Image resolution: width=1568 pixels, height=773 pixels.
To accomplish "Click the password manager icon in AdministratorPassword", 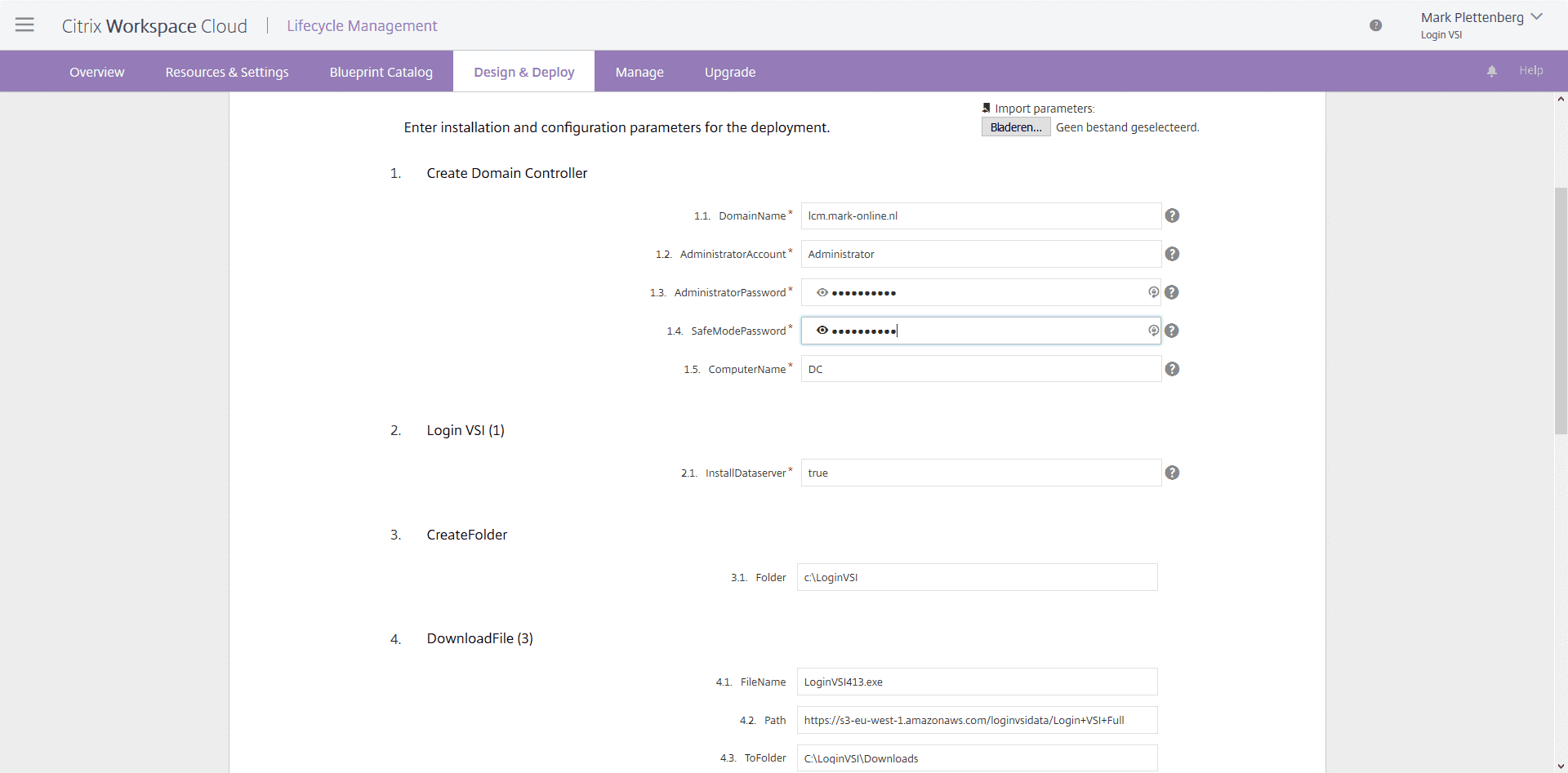I will tap(1153, 292).
